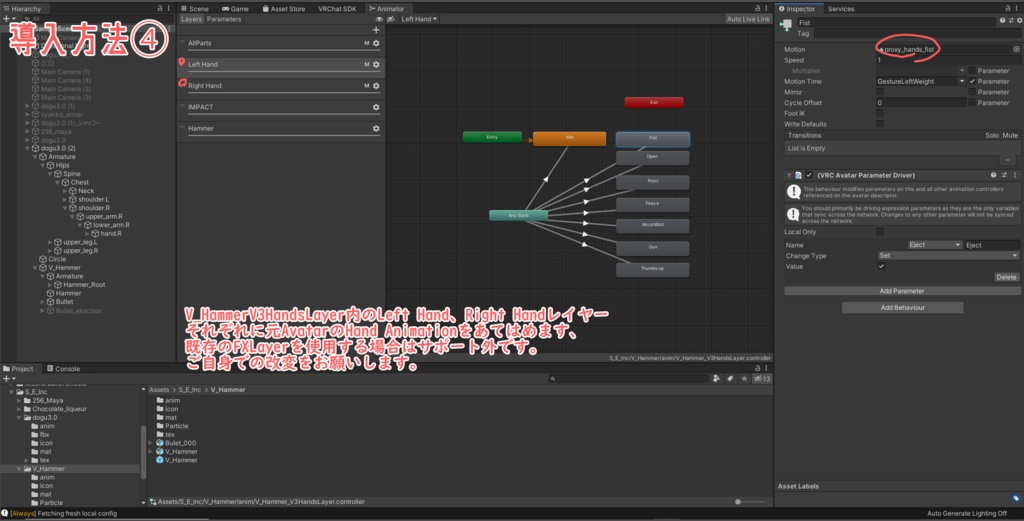Open settings gear for AllParts layer
1024x521 pixels.
(376, 43)
